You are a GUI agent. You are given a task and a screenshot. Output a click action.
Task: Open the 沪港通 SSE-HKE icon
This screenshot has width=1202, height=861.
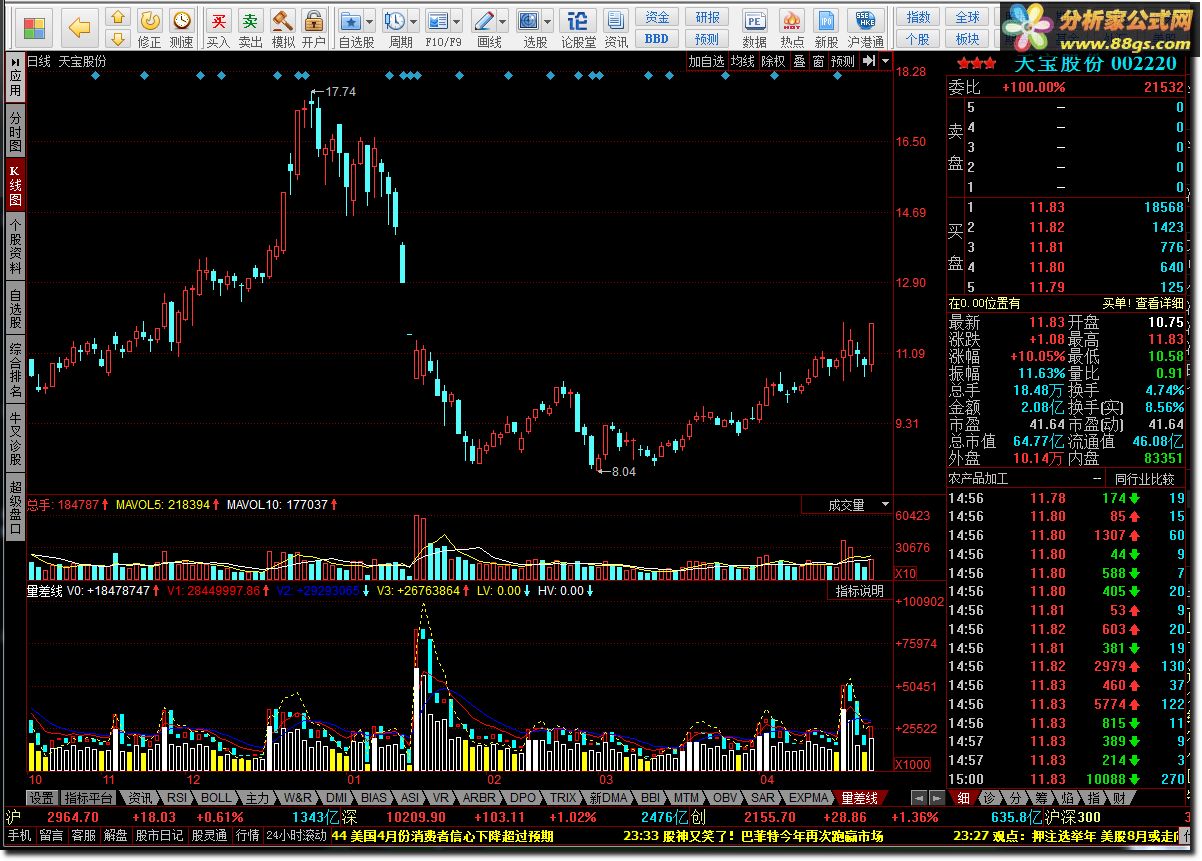(x=865, y=29)
